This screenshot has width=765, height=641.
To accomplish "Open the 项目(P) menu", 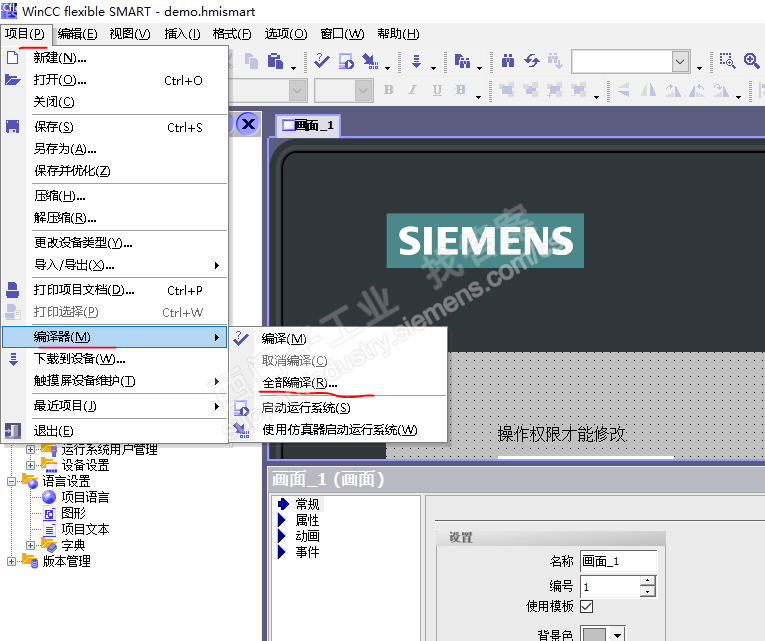I will click(x=25, y=34).
